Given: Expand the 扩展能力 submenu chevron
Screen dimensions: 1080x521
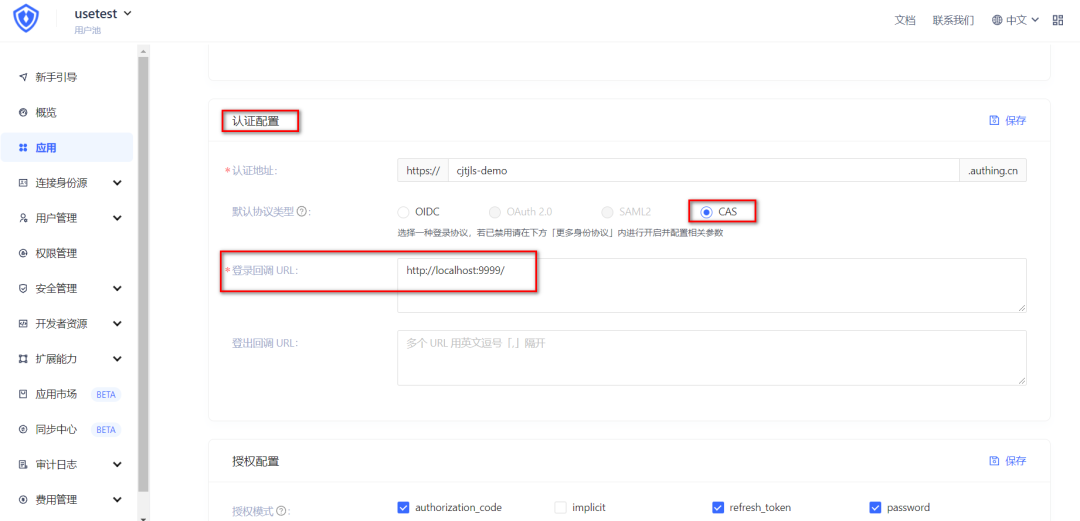Looking at the screenshot, I should tap(117, 358).
